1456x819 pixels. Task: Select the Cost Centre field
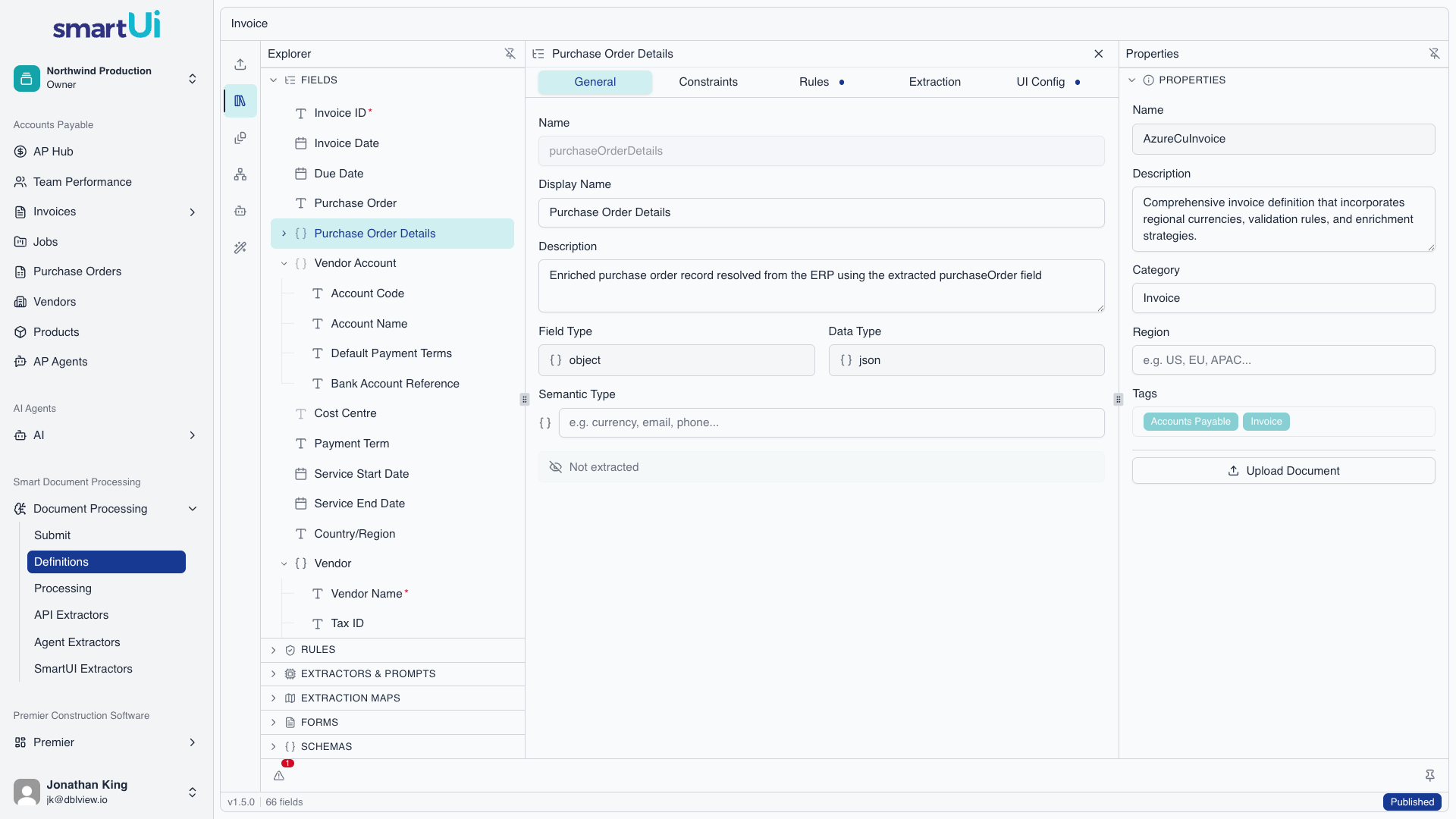pos(392,413)
